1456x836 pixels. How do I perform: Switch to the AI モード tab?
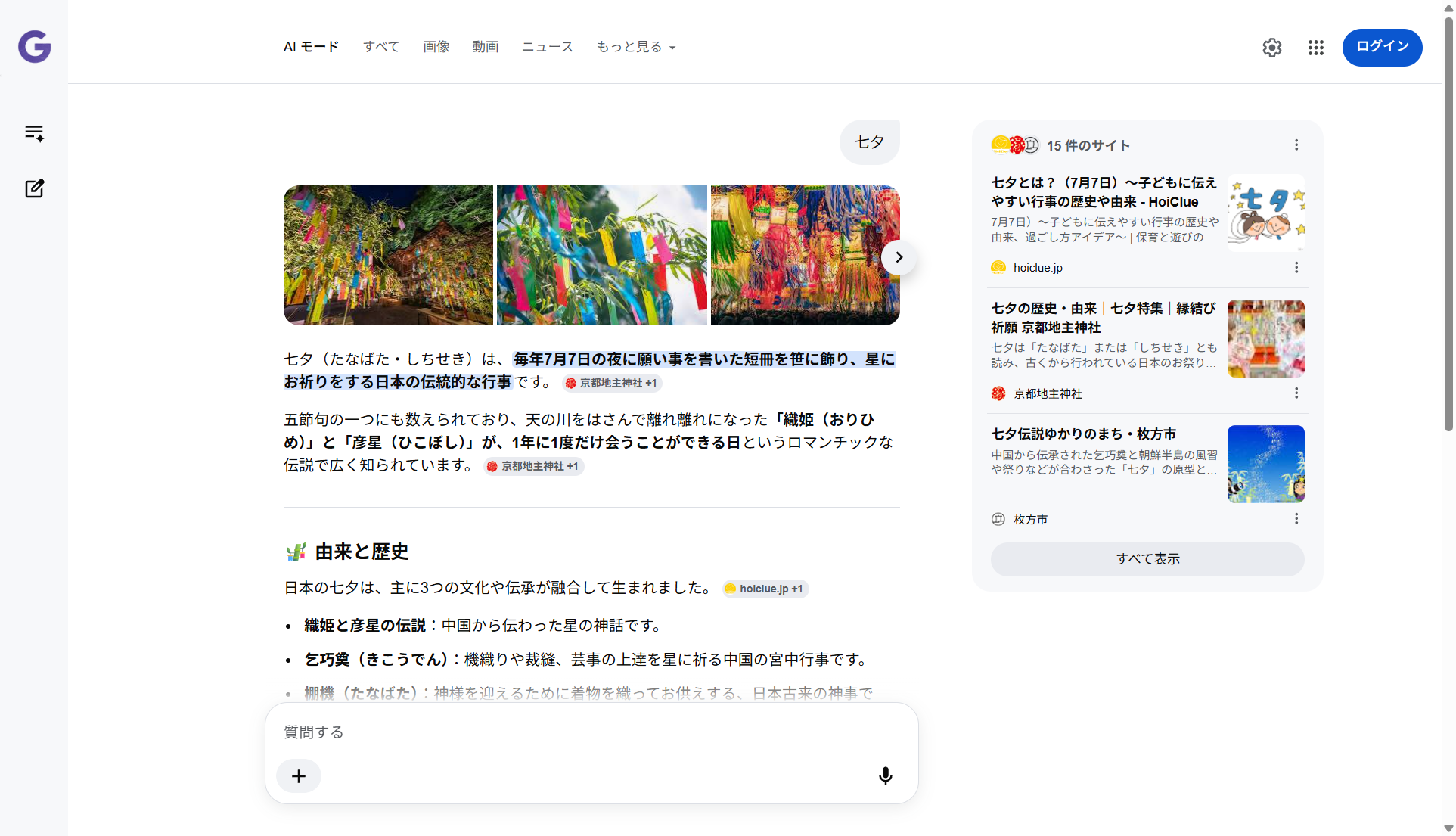(x=311, y=47)
